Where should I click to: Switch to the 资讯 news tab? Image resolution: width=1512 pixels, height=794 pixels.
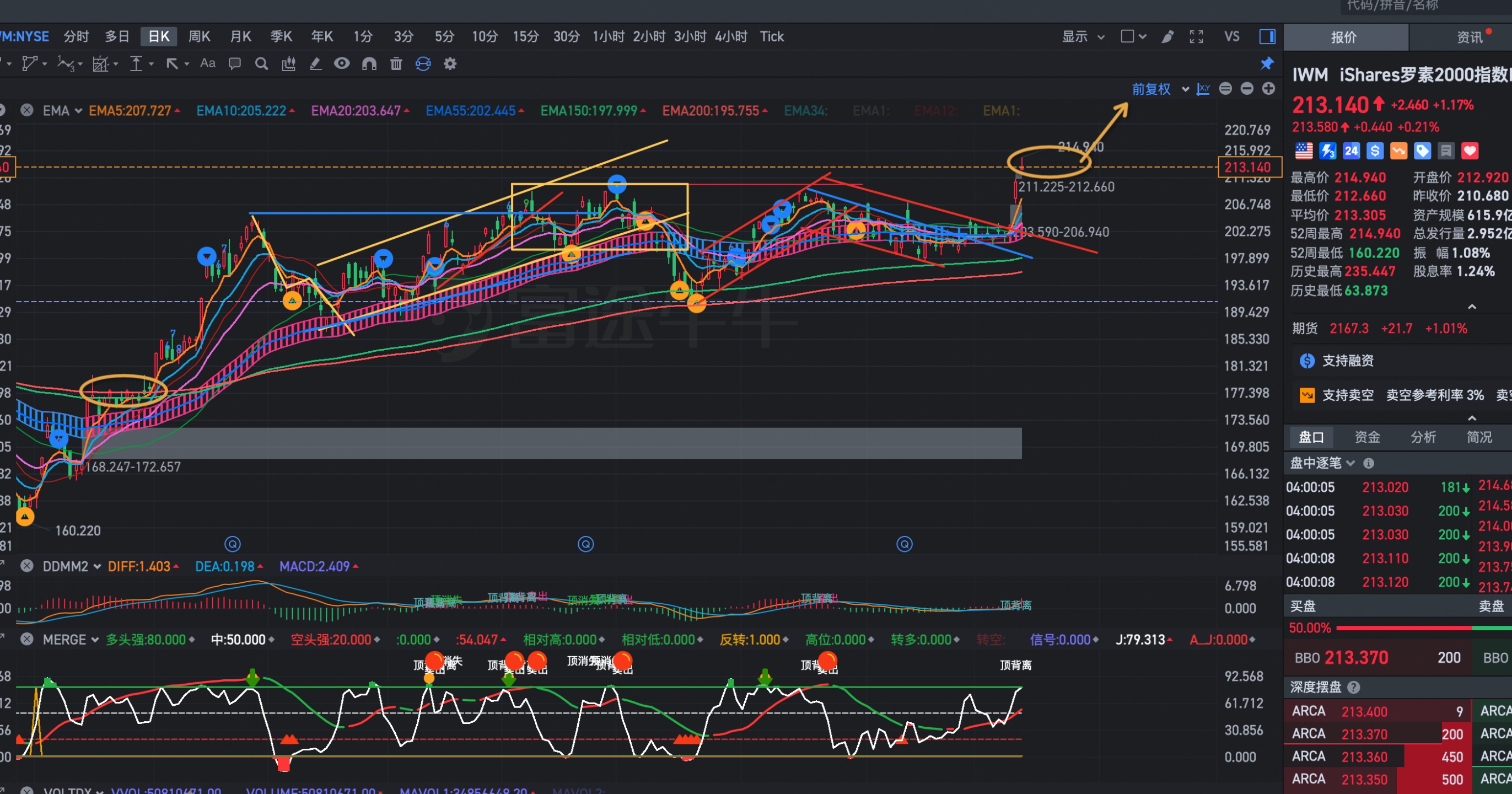(1469, 37)
